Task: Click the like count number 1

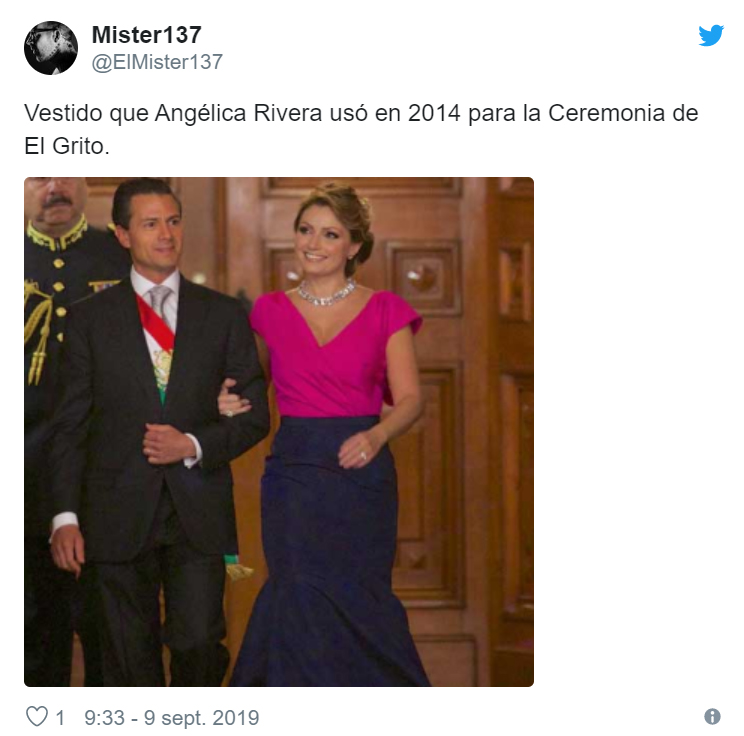Action: (60, 718)
